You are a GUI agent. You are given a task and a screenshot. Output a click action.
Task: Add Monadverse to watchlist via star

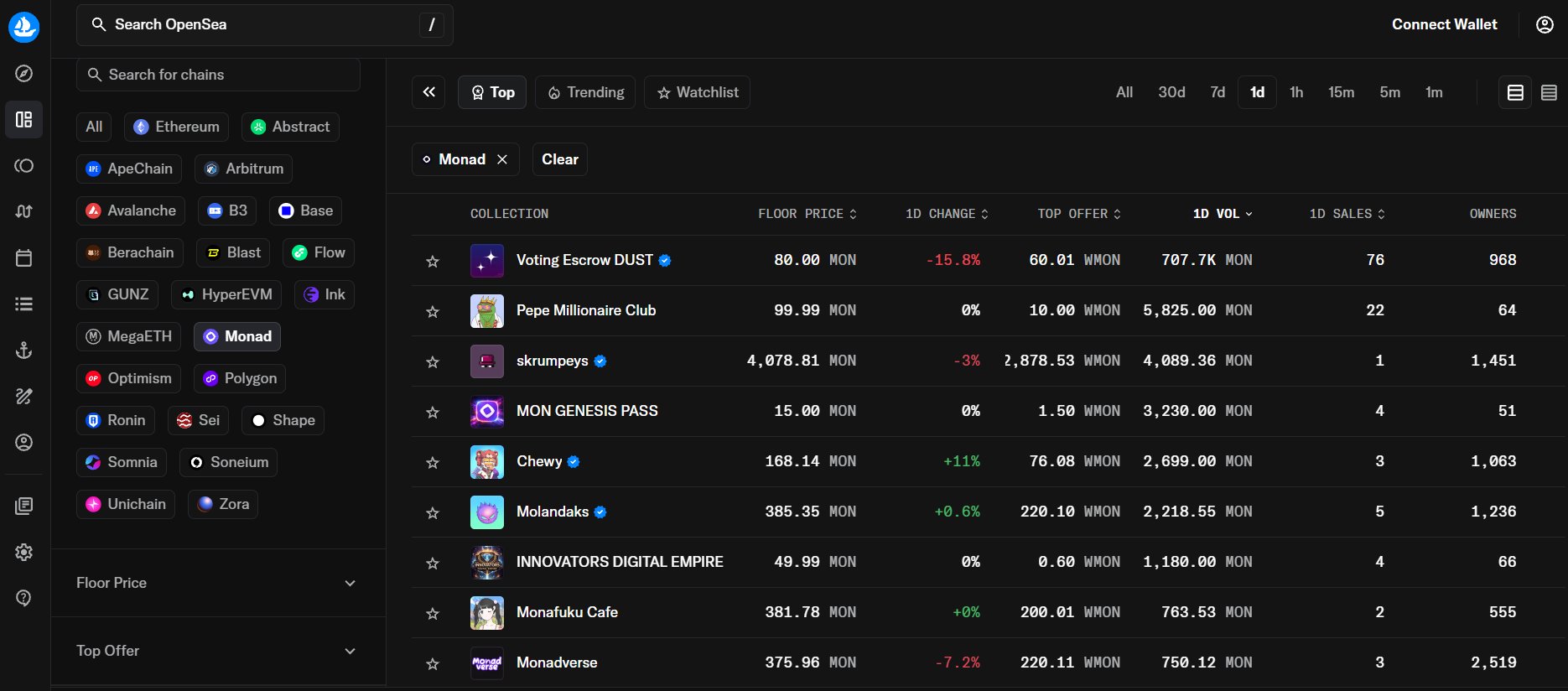(x=433, y=664)
